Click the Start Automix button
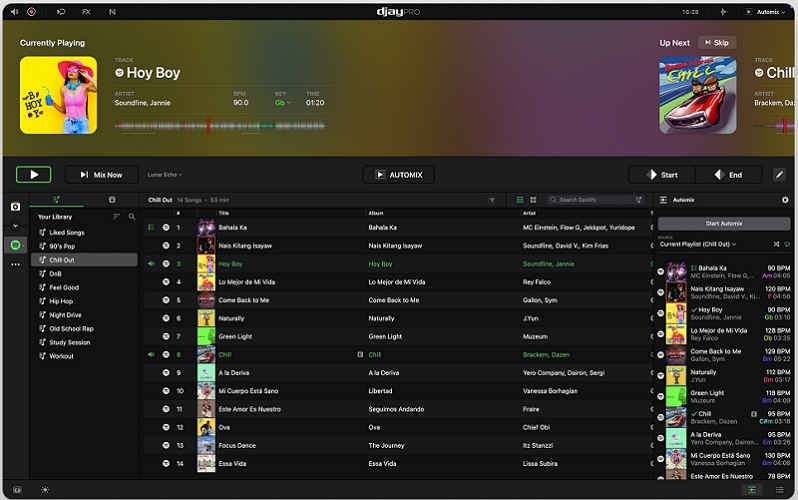The image size is (798, 500). click(x=724, y=224)
